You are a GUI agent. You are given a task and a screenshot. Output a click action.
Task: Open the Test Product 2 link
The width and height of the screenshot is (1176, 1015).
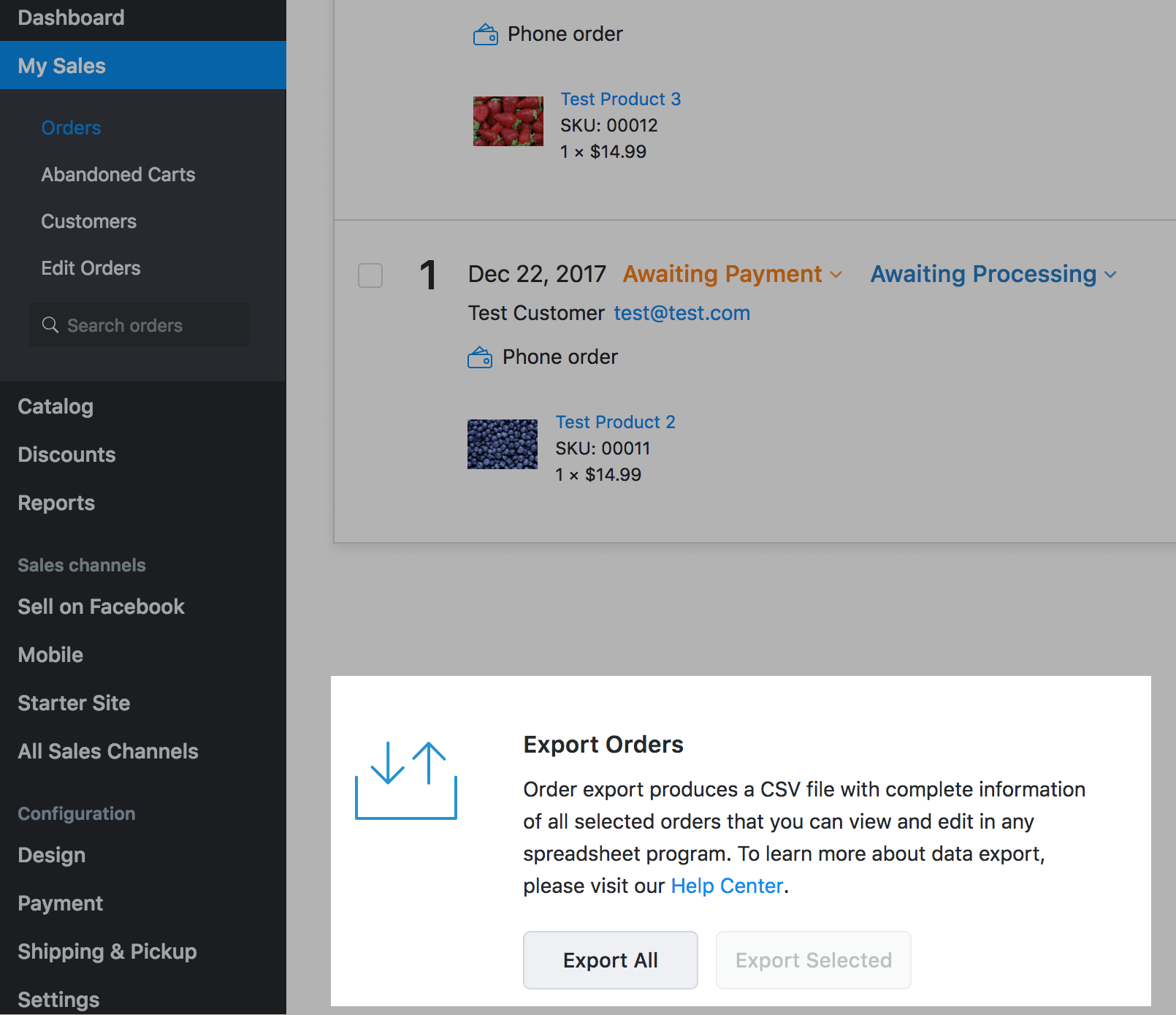(x=615, y=422)
